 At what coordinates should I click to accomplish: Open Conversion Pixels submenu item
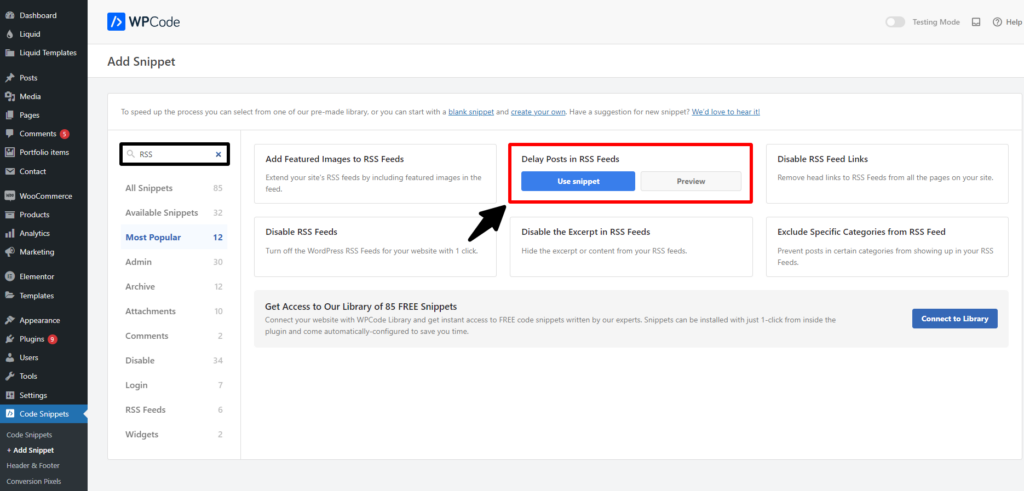tap(34, 481)
